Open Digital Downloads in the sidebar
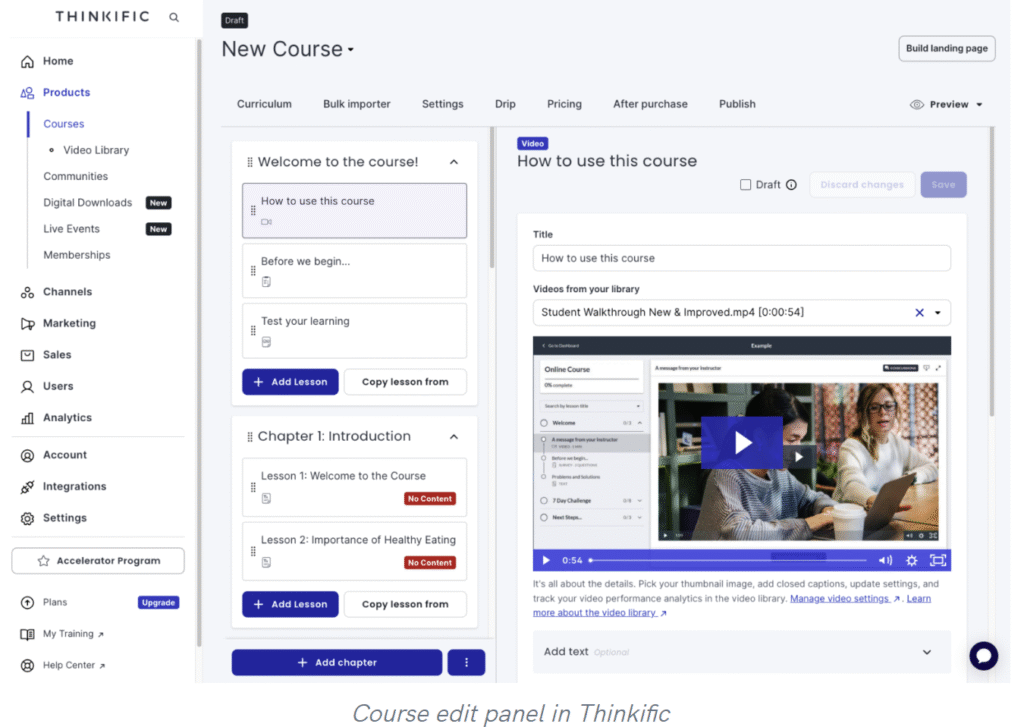 pyautogui.click(x=88, y=202)
